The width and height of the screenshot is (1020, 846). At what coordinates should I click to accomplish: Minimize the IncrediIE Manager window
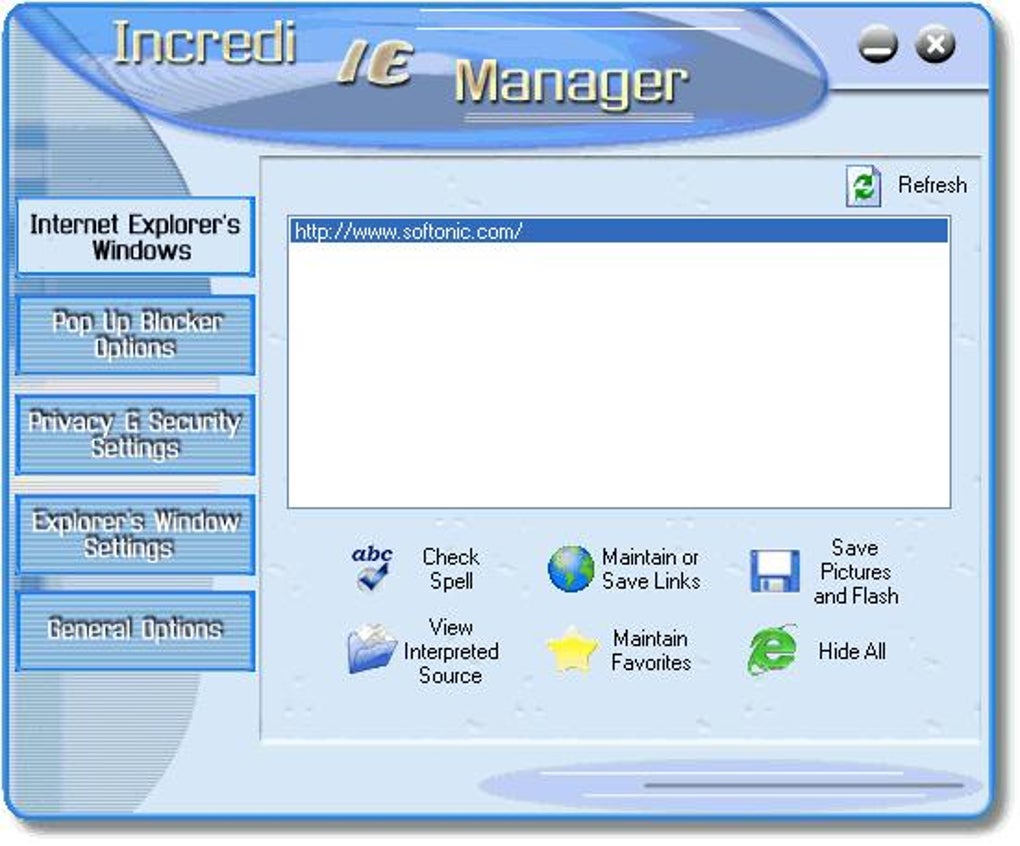click(878, 45)
